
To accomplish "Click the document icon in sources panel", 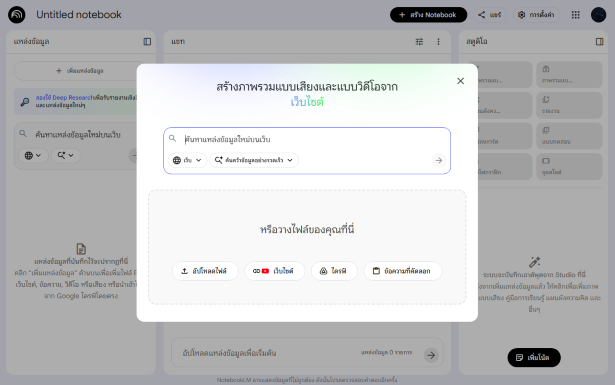I will (81, 249).
